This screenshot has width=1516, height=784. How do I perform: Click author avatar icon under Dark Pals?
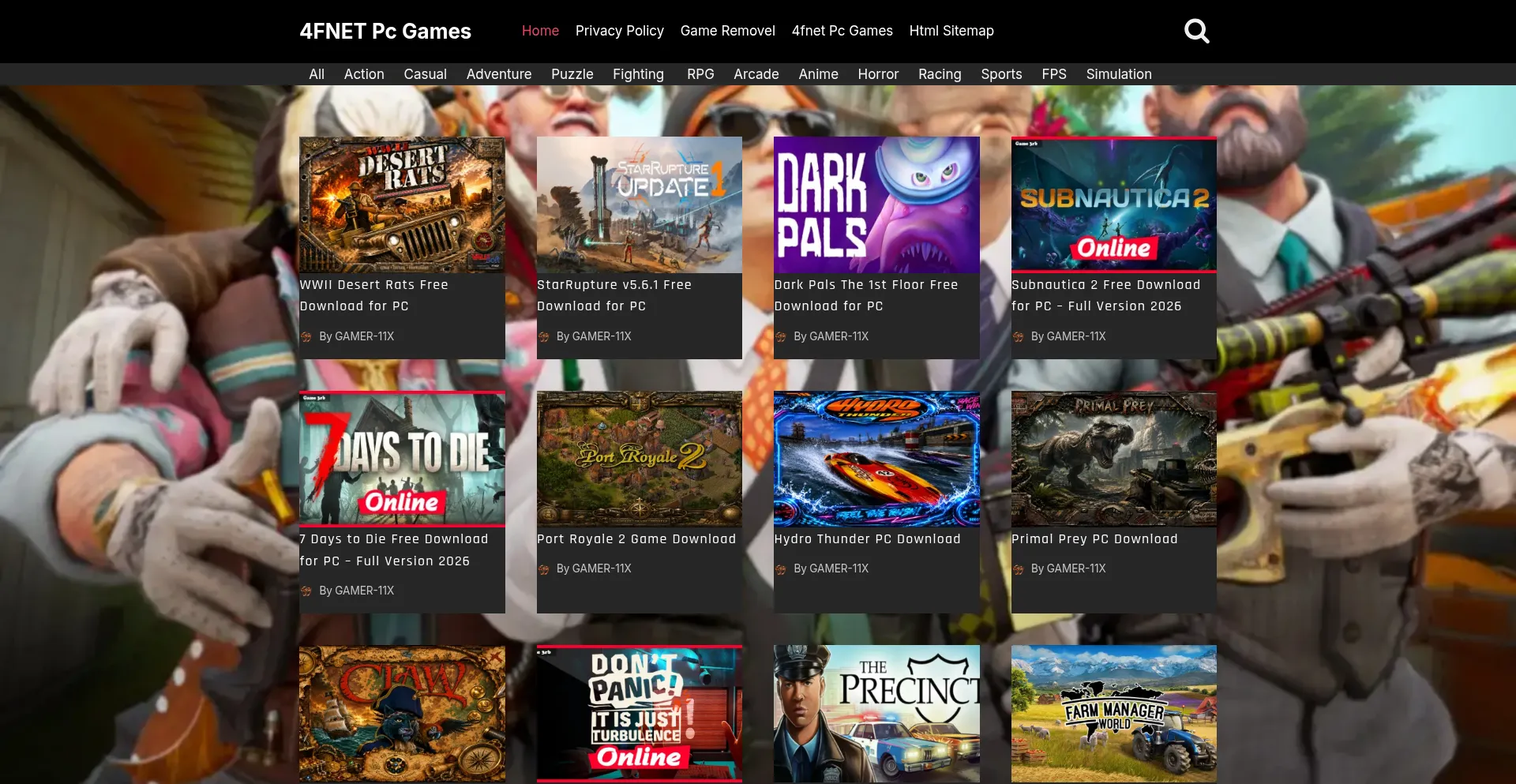(x=781, y=337)
